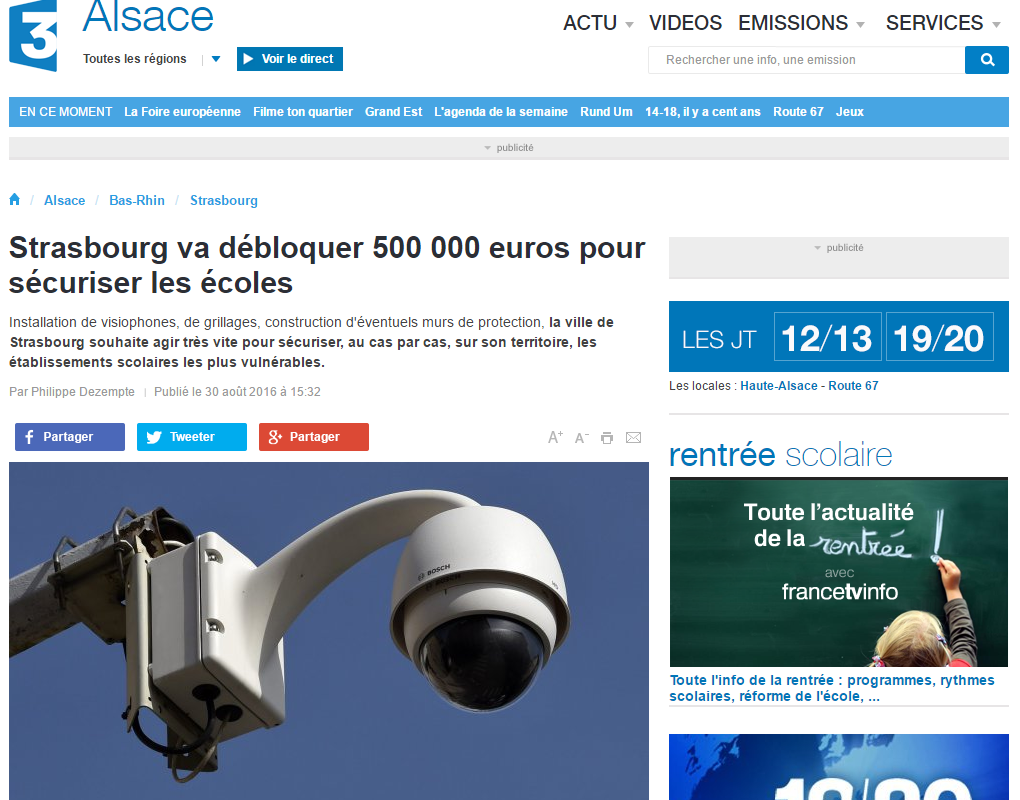Click the home breadcrumb icon

(x=14, y=200)
